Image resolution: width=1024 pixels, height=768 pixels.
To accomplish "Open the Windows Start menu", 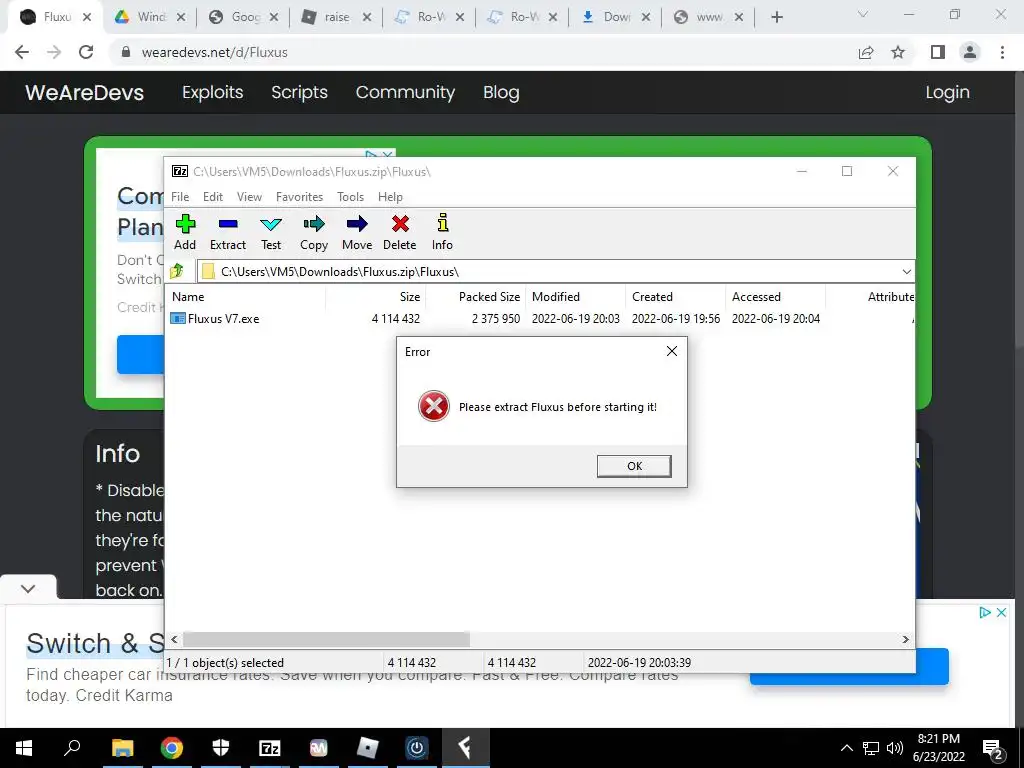I will [24, 748].
